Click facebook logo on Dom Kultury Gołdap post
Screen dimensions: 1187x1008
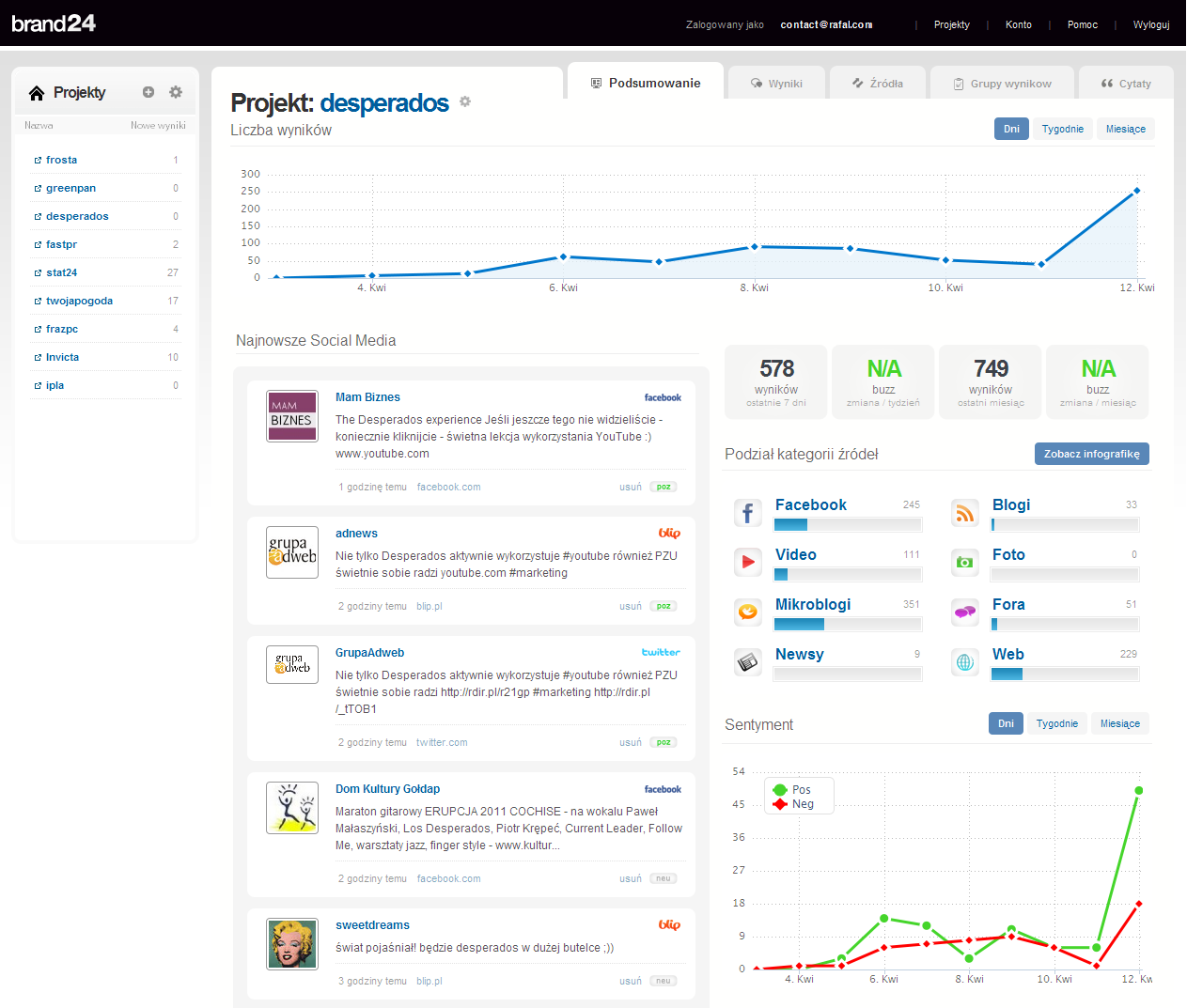pyautogui.click(x=663, y=789)
